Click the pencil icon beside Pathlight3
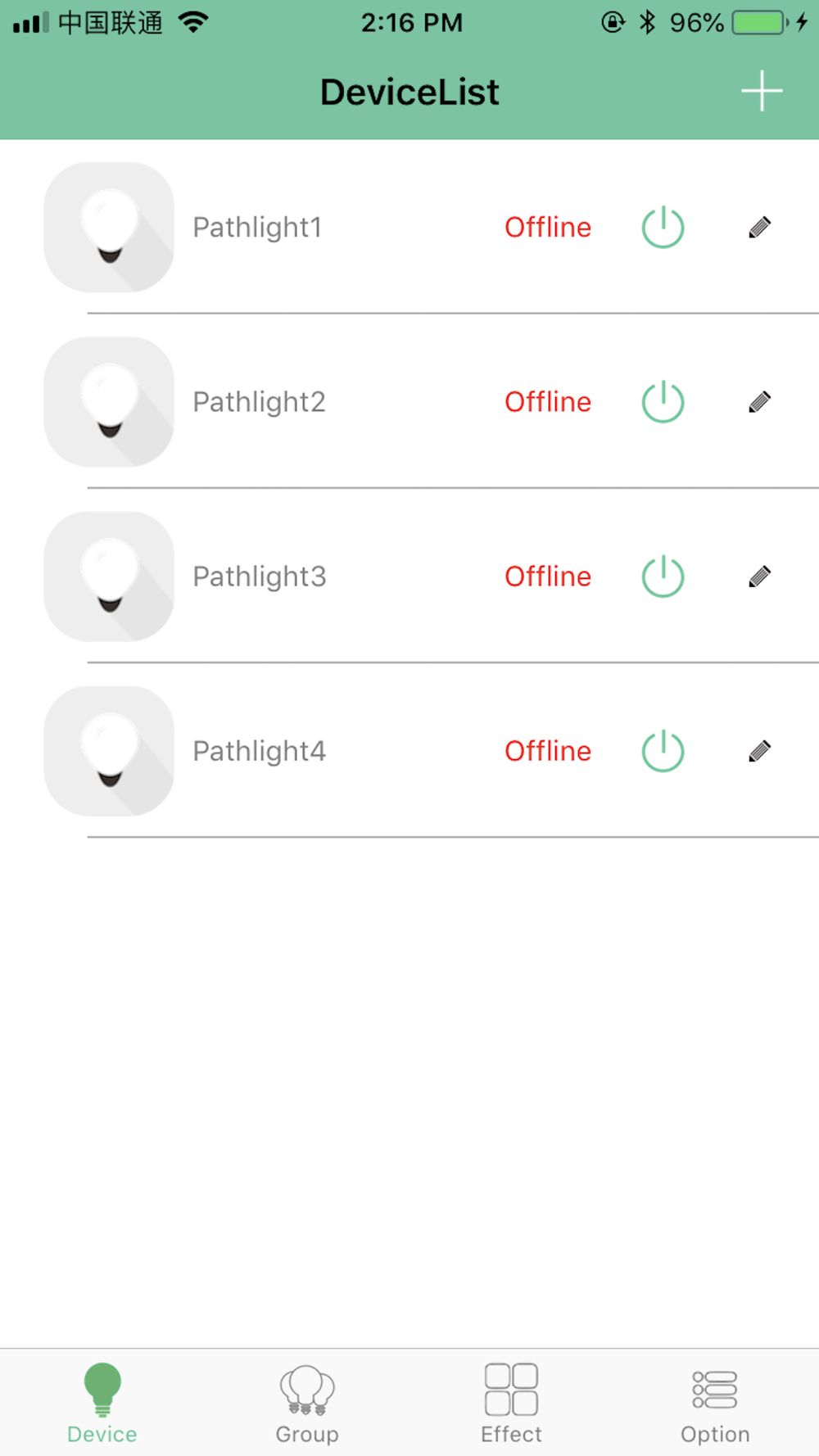 (x=759, y=577)
